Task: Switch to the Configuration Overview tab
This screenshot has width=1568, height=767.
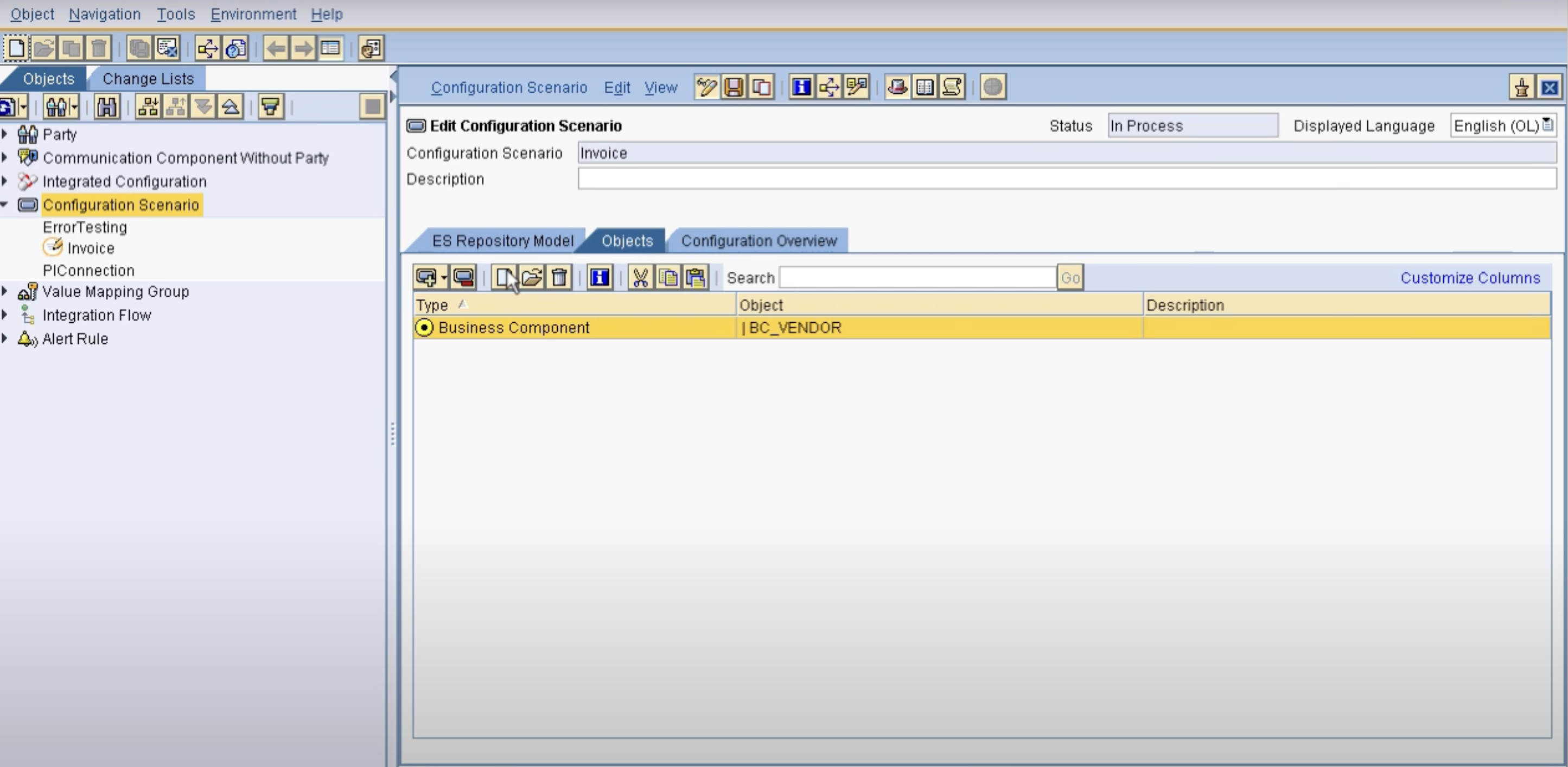Action: pos(758,241)
